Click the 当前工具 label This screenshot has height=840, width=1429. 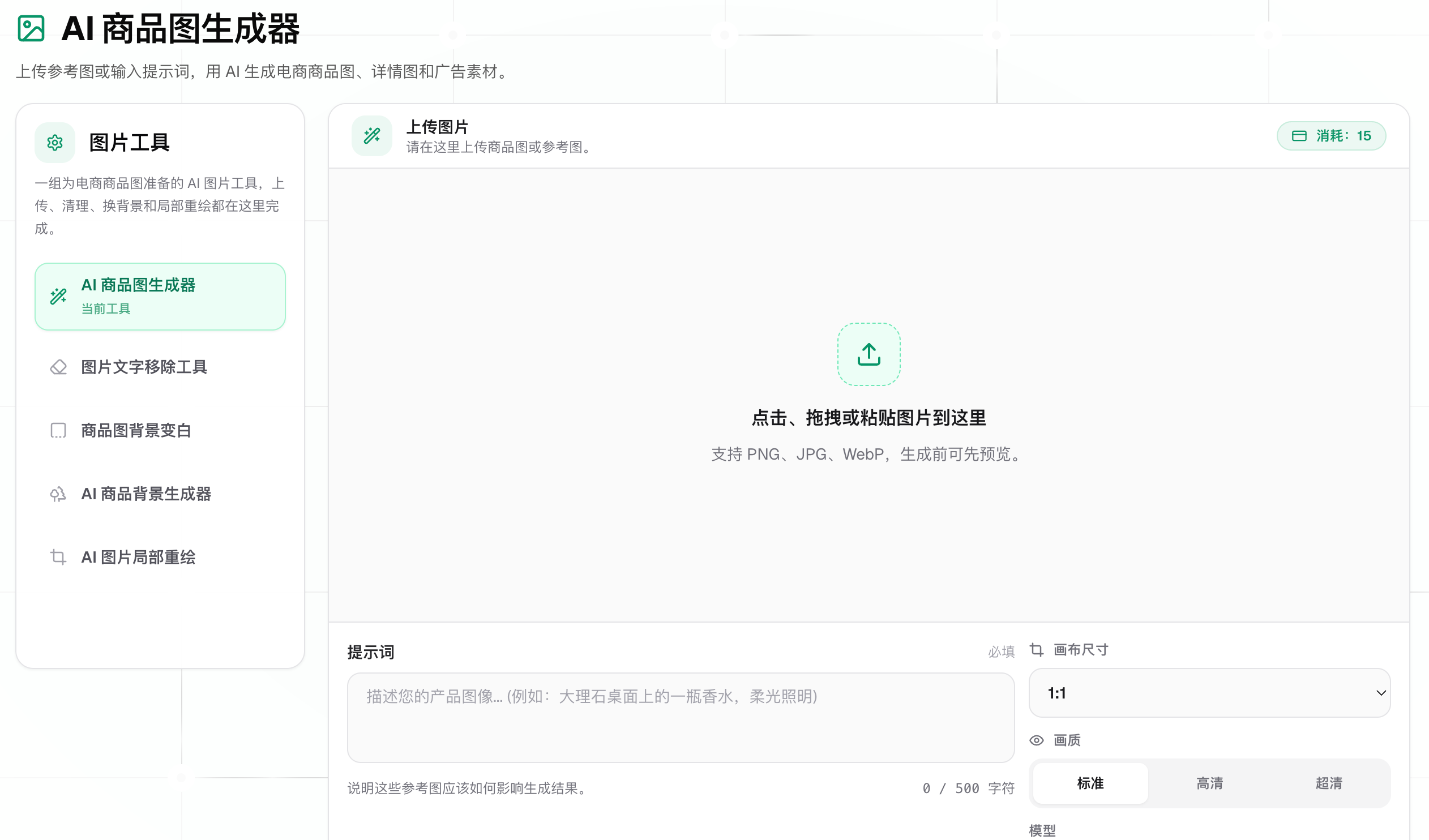[x=106, y=309]
